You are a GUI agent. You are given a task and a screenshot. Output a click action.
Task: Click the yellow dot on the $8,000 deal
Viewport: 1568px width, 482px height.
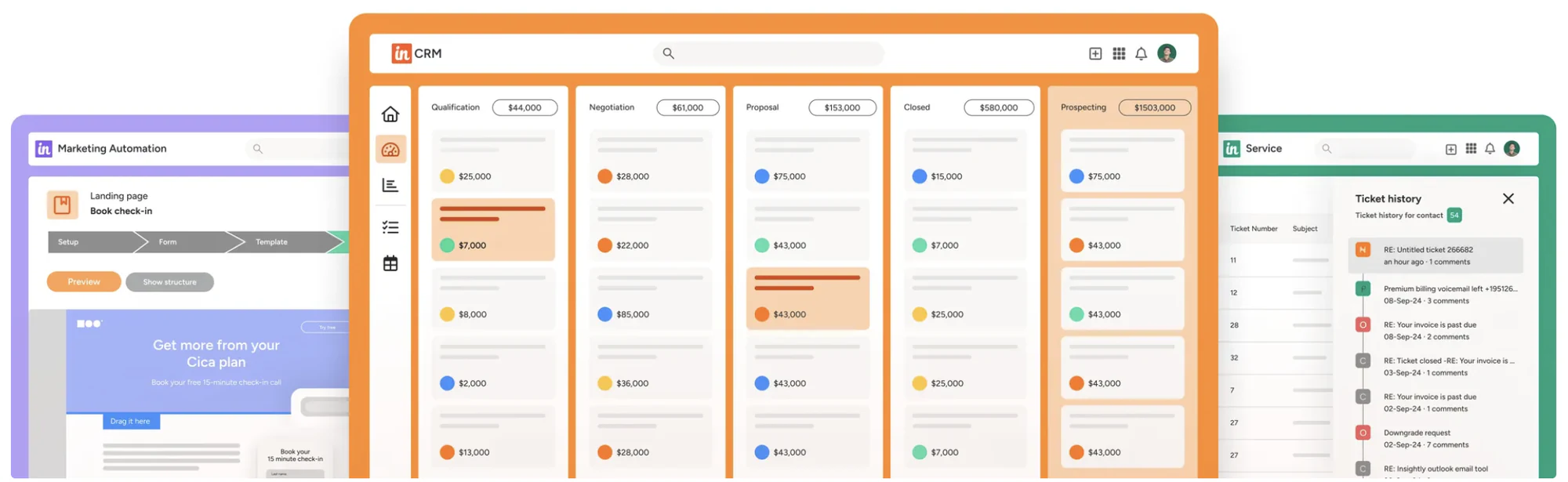click(447, 314)
